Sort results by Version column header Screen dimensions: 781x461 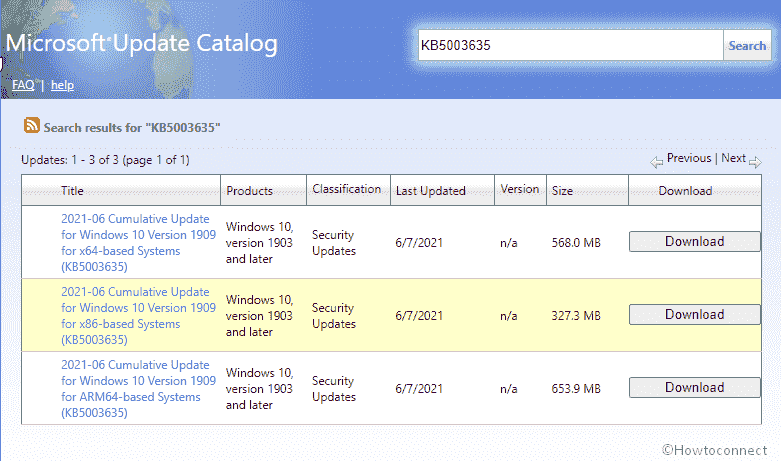[x=519, y=189]
